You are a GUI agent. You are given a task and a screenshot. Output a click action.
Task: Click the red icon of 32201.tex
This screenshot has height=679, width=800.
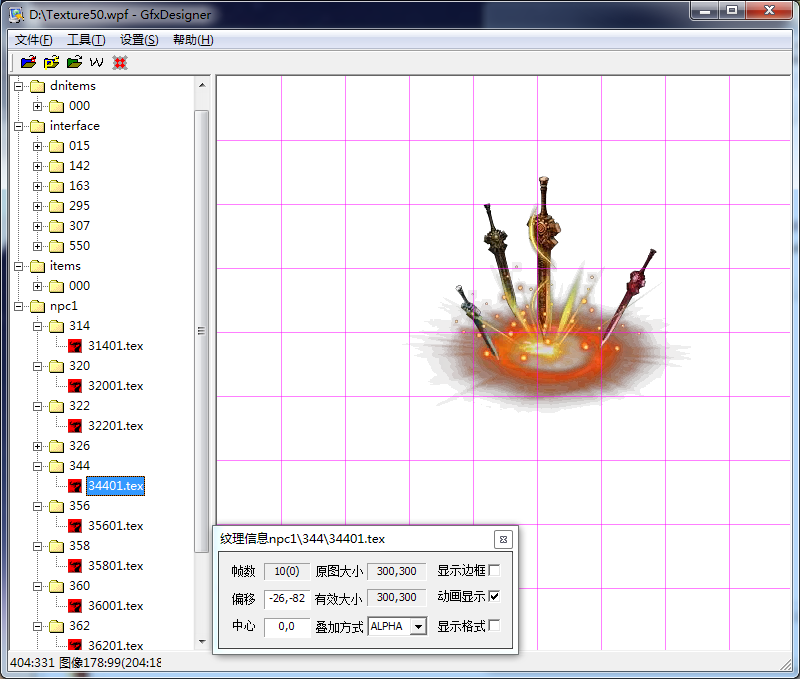click(75, 426)
